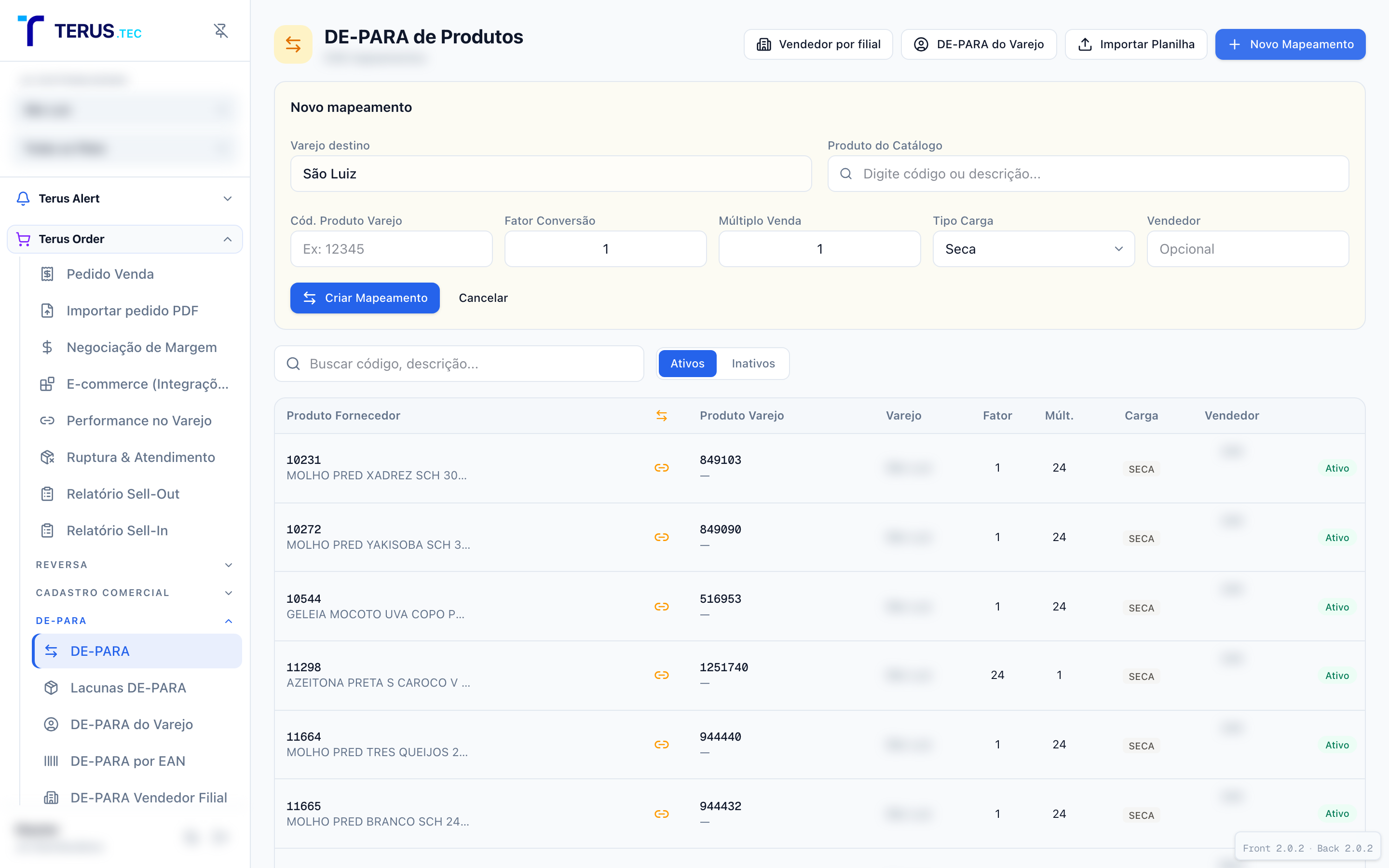The image size is (1389, 868).
Task: Click the Novo Mapeamento button
Action: click(1290, 44)
